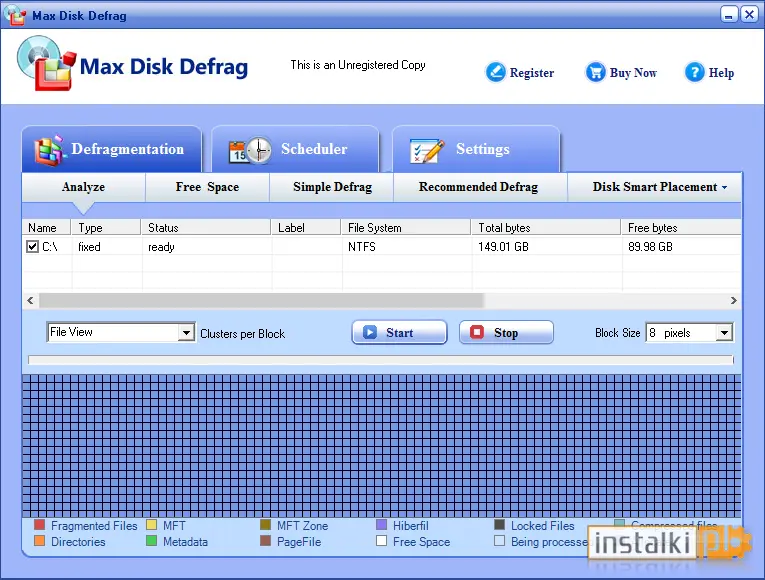Click the scroll right arrow of drive list

coord(733,300)
